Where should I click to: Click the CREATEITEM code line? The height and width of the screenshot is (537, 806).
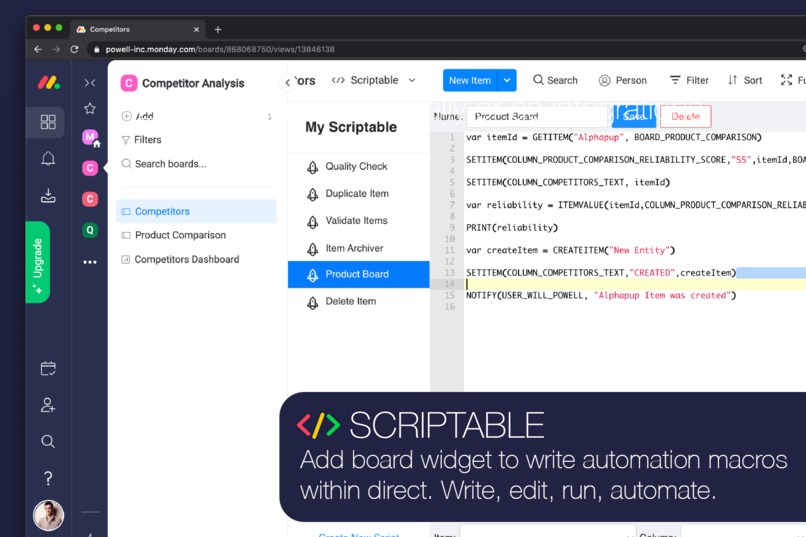[x=571, y=250]
